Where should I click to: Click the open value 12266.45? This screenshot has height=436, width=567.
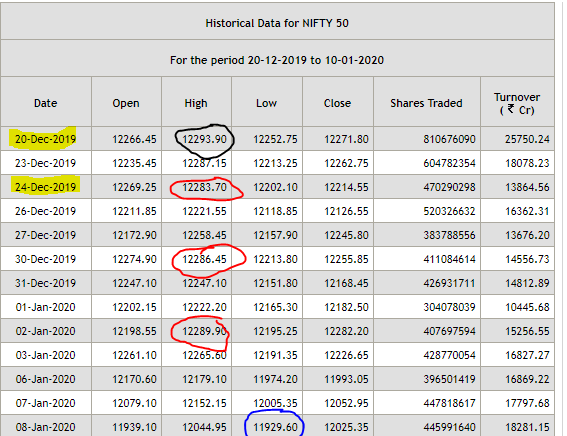coord(134,139)
